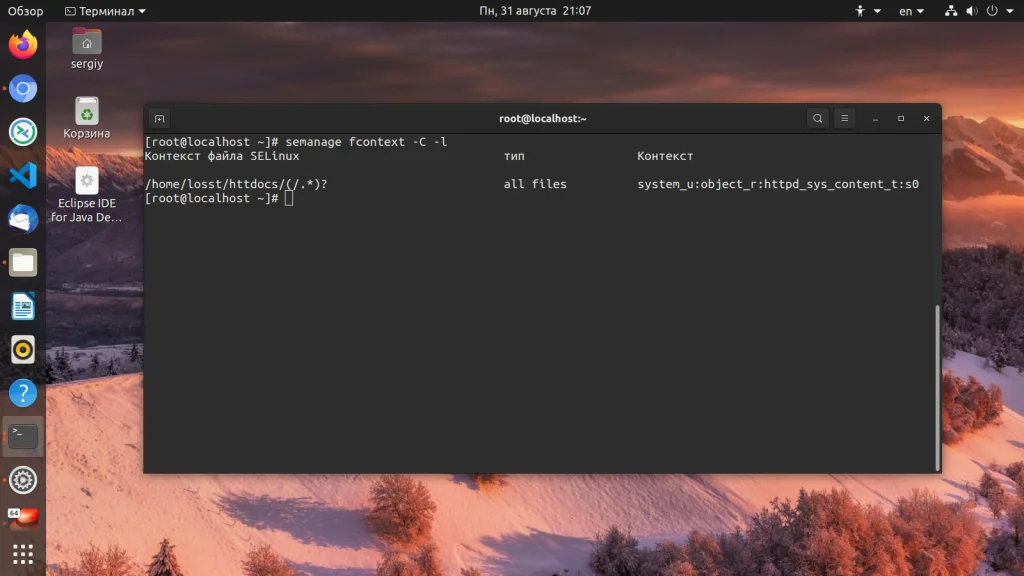The image size is (1024, 576).
Task: Click the Контекст файла SELinux header
Action: point(222,156)
